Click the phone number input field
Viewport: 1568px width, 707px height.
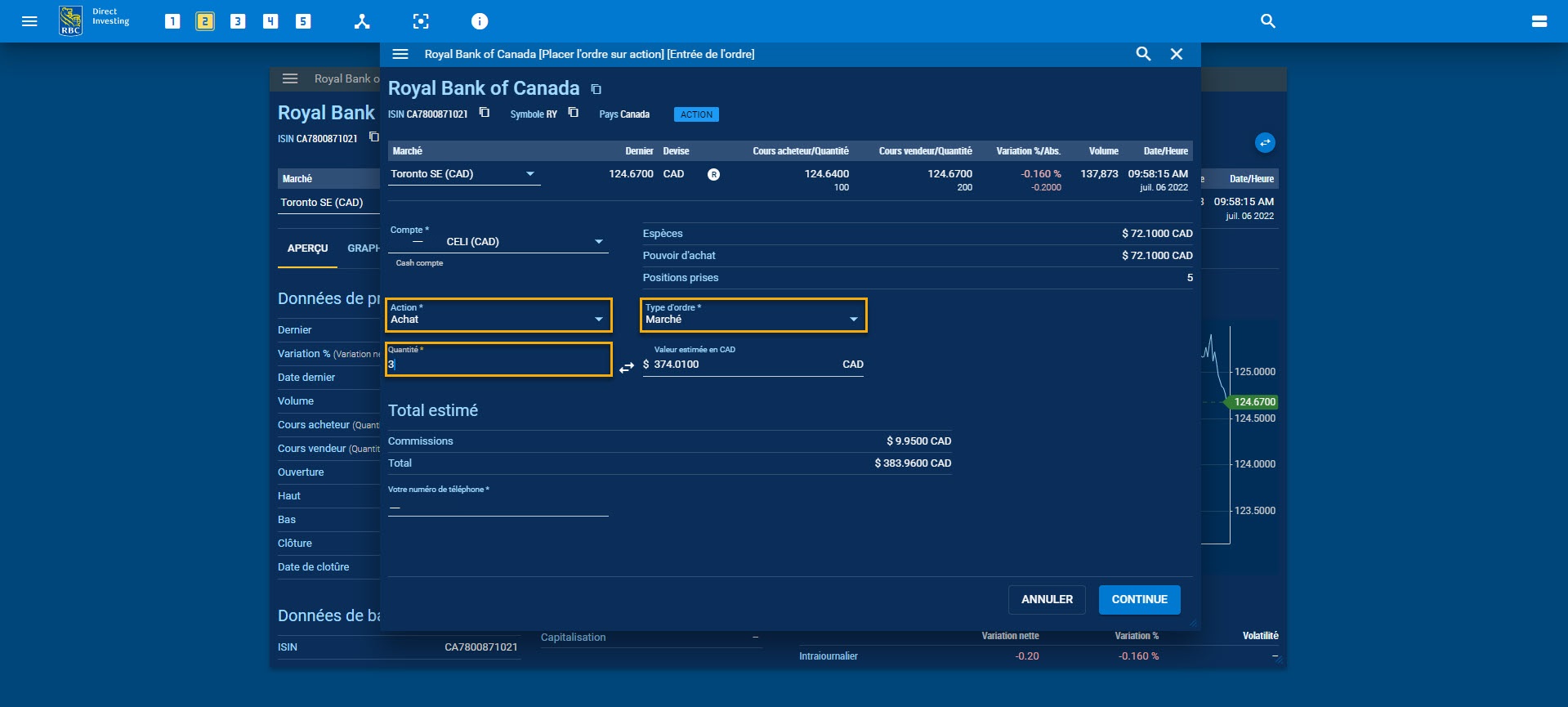498,508
